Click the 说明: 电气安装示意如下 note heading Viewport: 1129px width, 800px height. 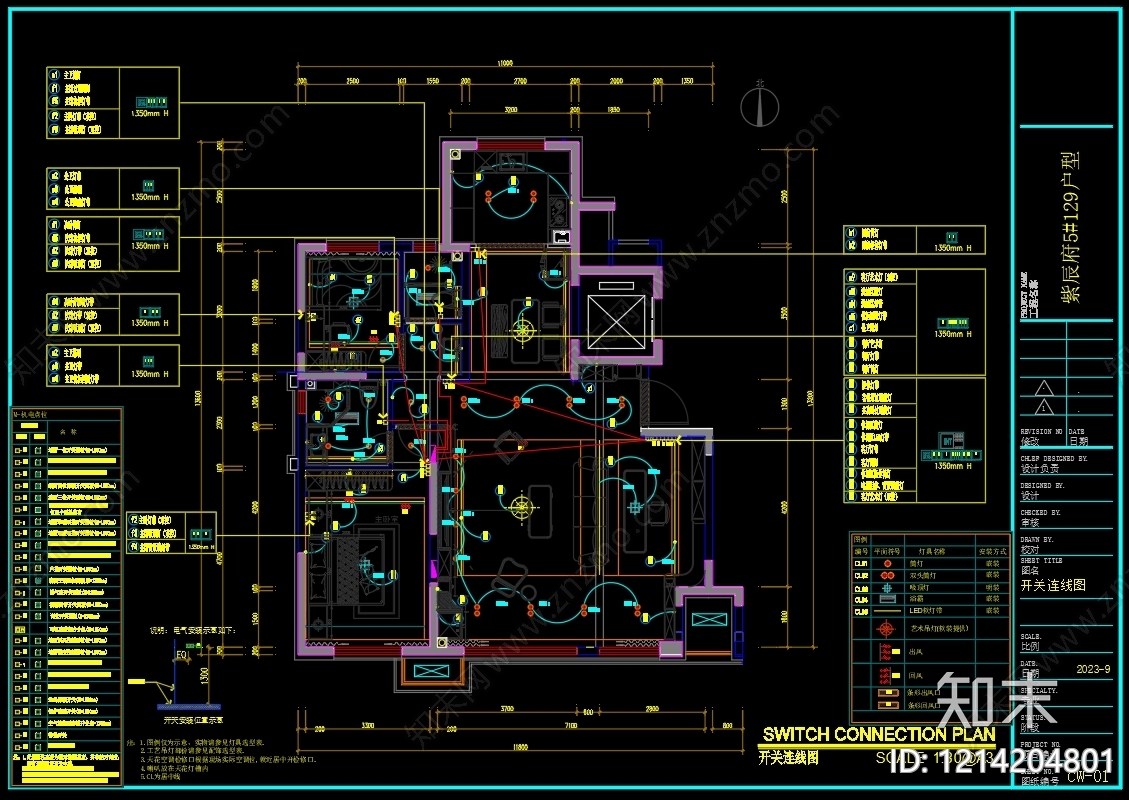[192, 630]
